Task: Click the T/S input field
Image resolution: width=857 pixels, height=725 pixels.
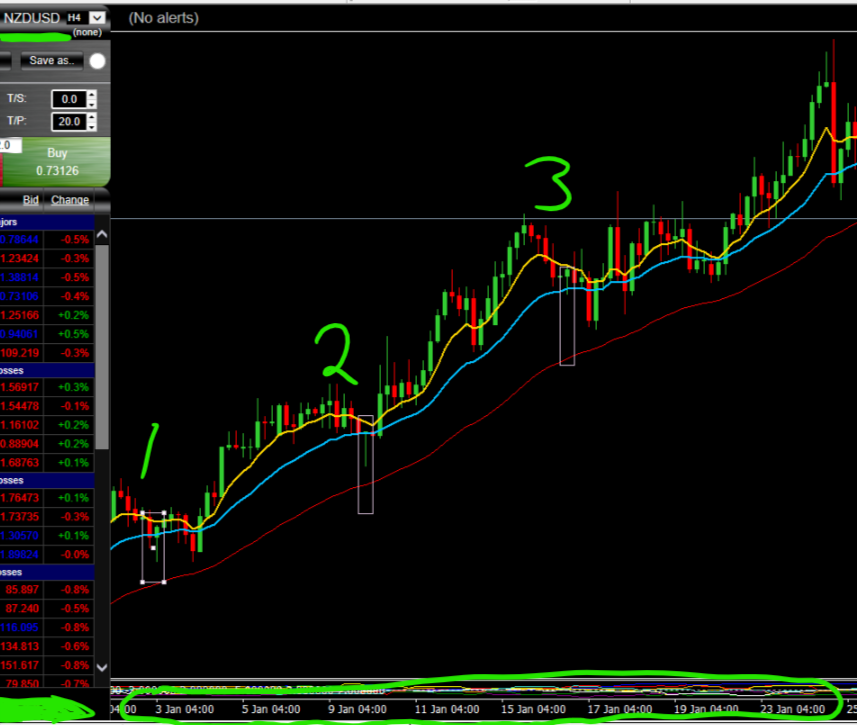Action: [68, 99]
